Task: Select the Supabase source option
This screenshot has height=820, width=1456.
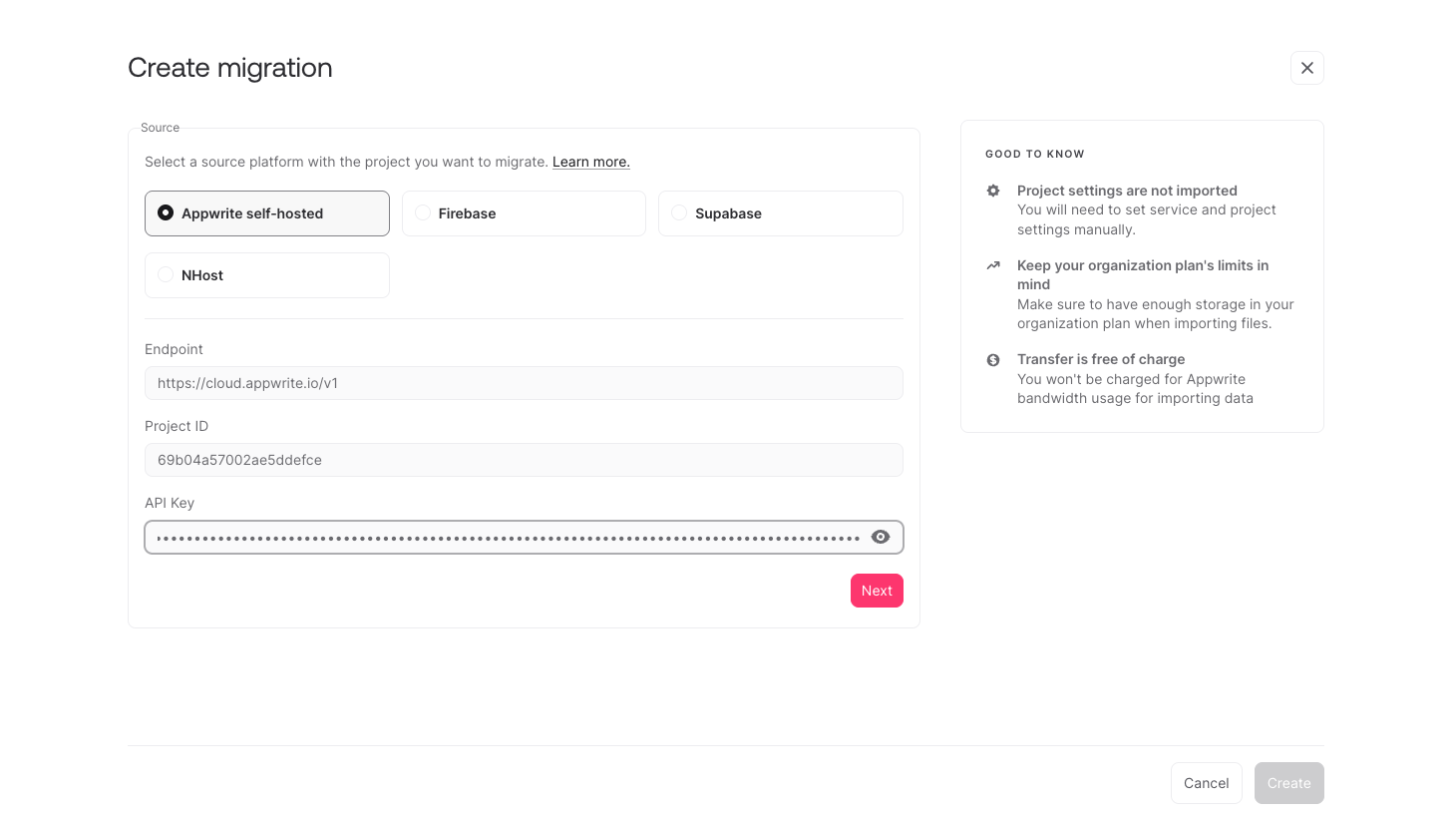Action: [x=780, y=213]
